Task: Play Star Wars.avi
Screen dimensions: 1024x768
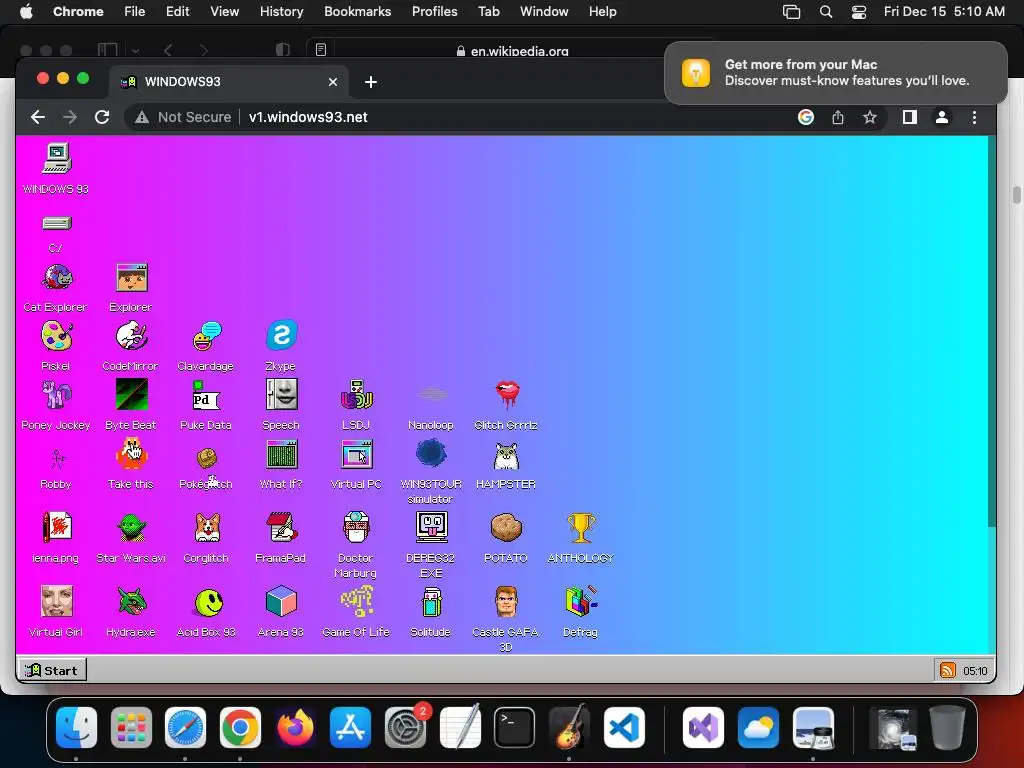Action: [131, 528]
